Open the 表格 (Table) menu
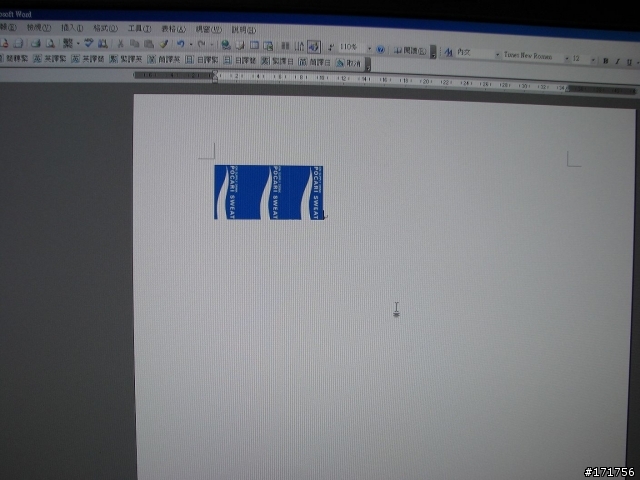 click(173, 29)
